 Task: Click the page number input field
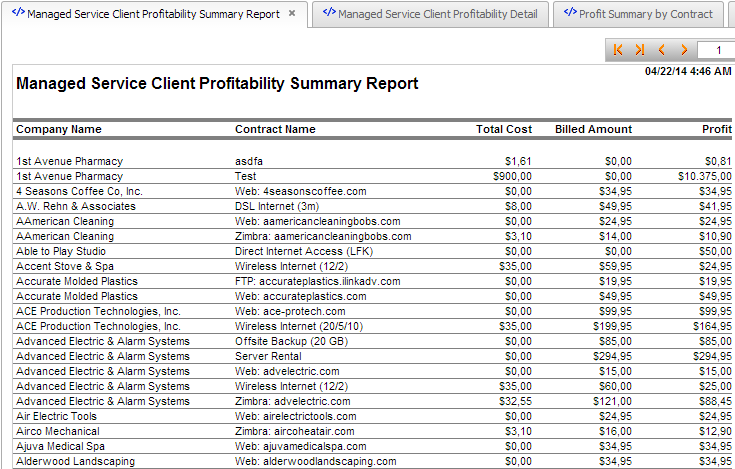click(716, 50)
